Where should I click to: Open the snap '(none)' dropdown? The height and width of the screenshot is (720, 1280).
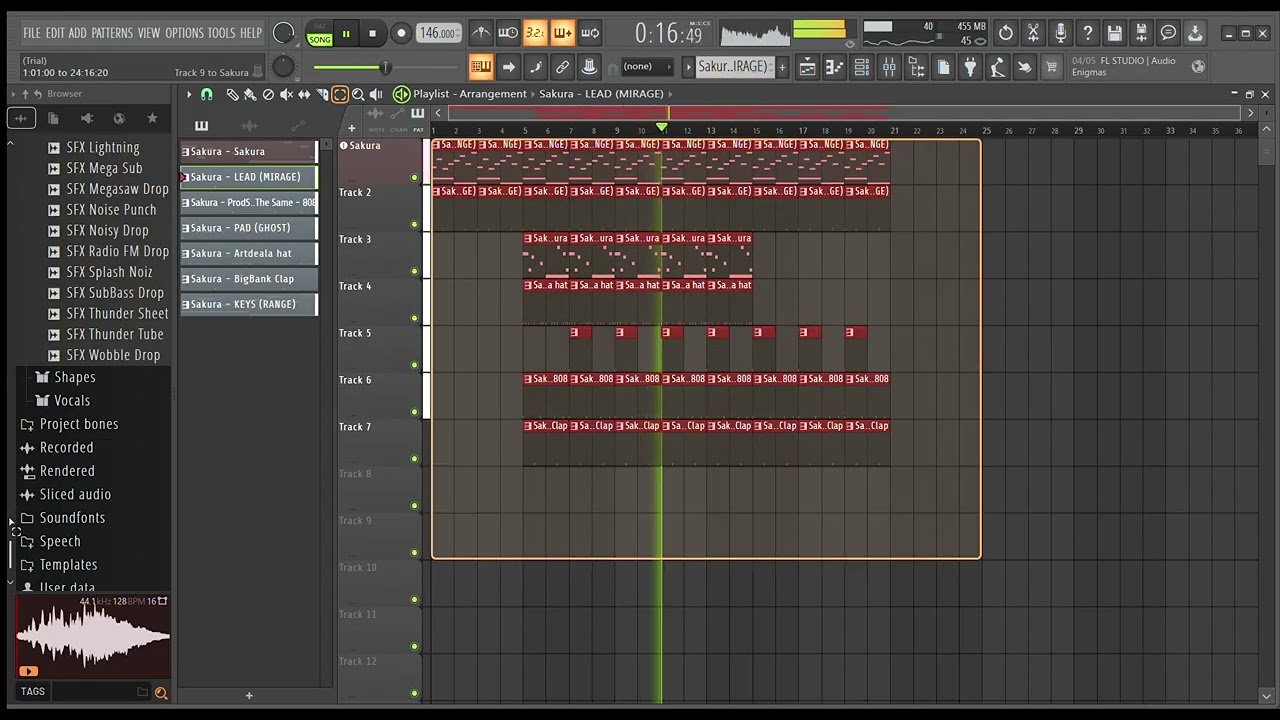coord(645,67)
